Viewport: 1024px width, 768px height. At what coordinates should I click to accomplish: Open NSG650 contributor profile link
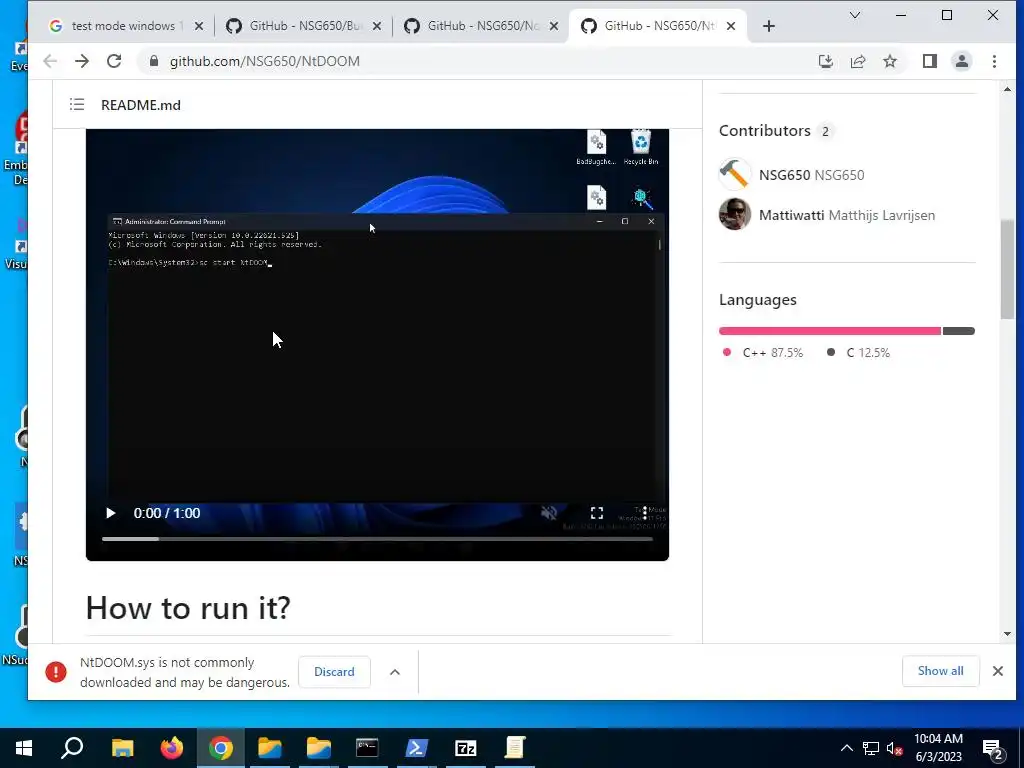(x=811, y=175)
